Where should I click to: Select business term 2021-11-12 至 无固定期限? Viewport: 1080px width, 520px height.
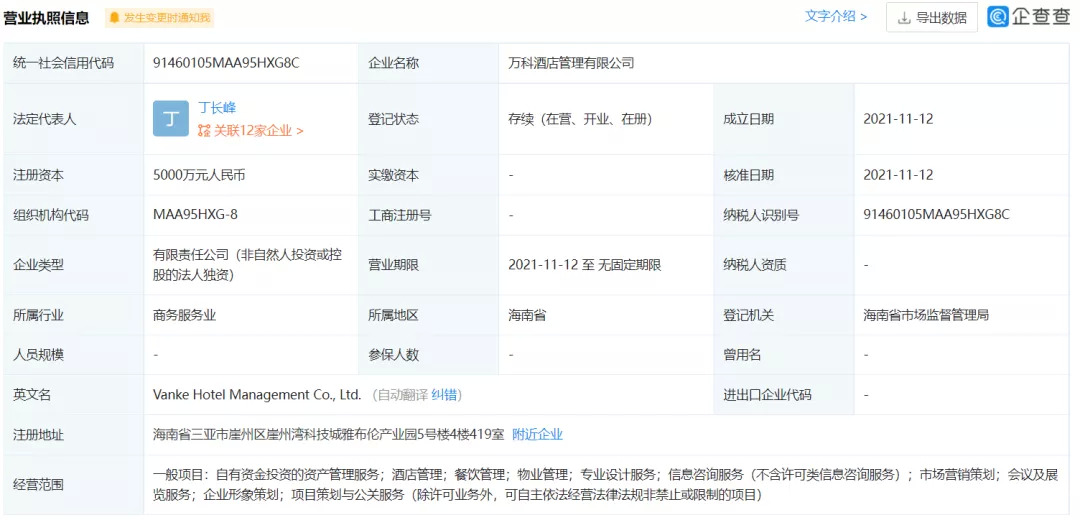coord(584,265)
